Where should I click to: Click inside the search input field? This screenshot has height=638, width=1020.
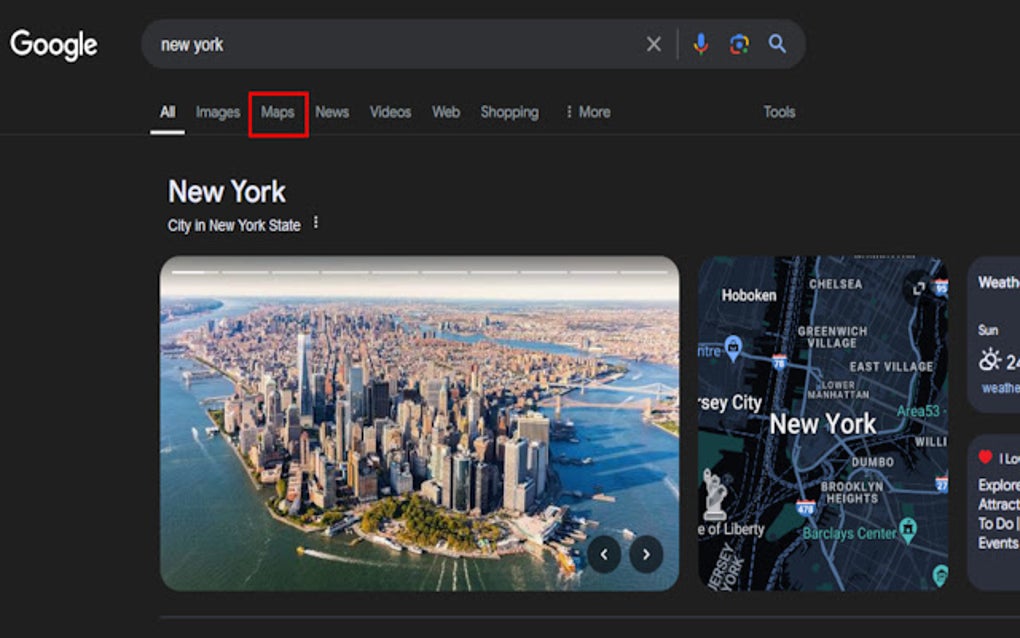[400, 43]
